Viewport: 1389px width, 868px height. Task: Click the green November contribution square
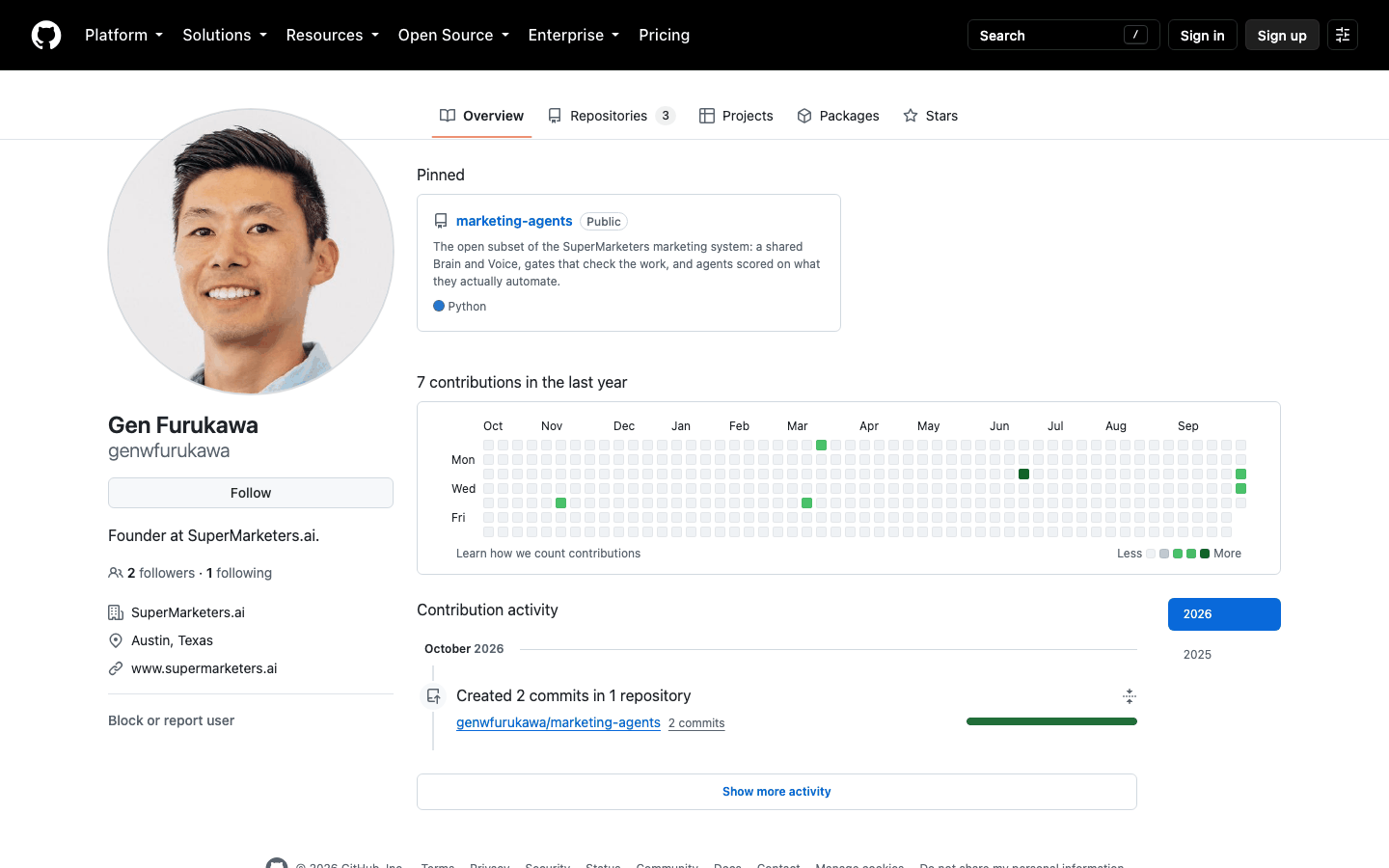pyautogui.click(x=561, y=503)
